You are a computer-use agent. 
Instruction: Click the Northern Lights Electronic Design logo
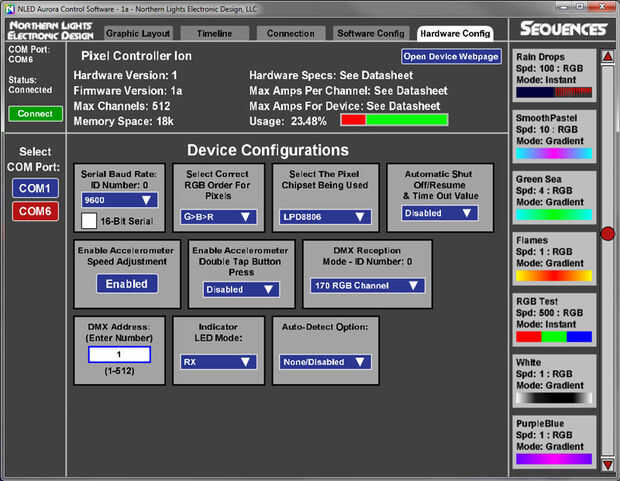coord(51,30)
